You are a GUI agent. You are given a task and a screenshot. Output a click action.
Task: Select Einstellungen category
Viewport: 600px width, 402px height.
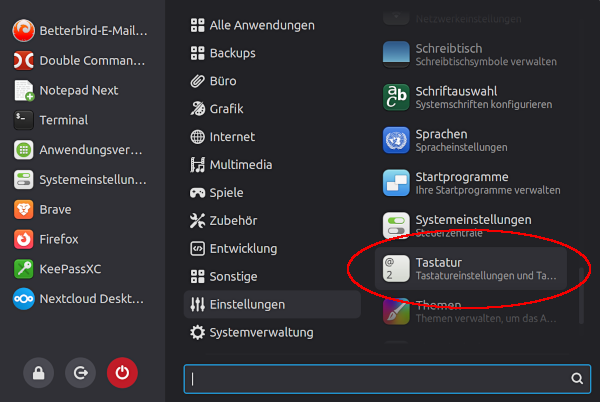pyautogui.click(x=272, y=304)
